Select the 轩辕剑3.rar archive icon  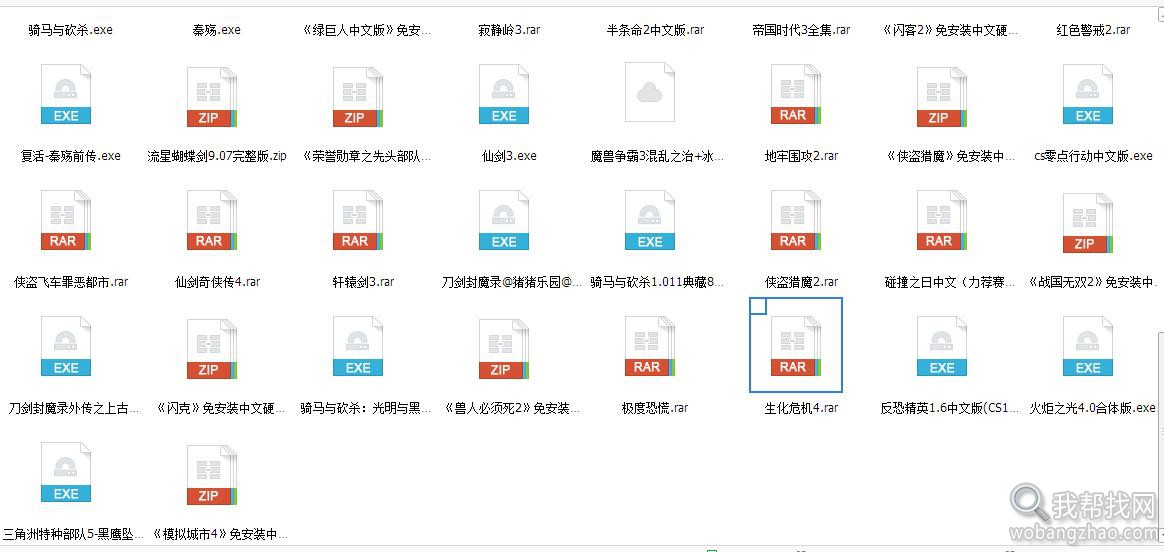pos(358,219)
